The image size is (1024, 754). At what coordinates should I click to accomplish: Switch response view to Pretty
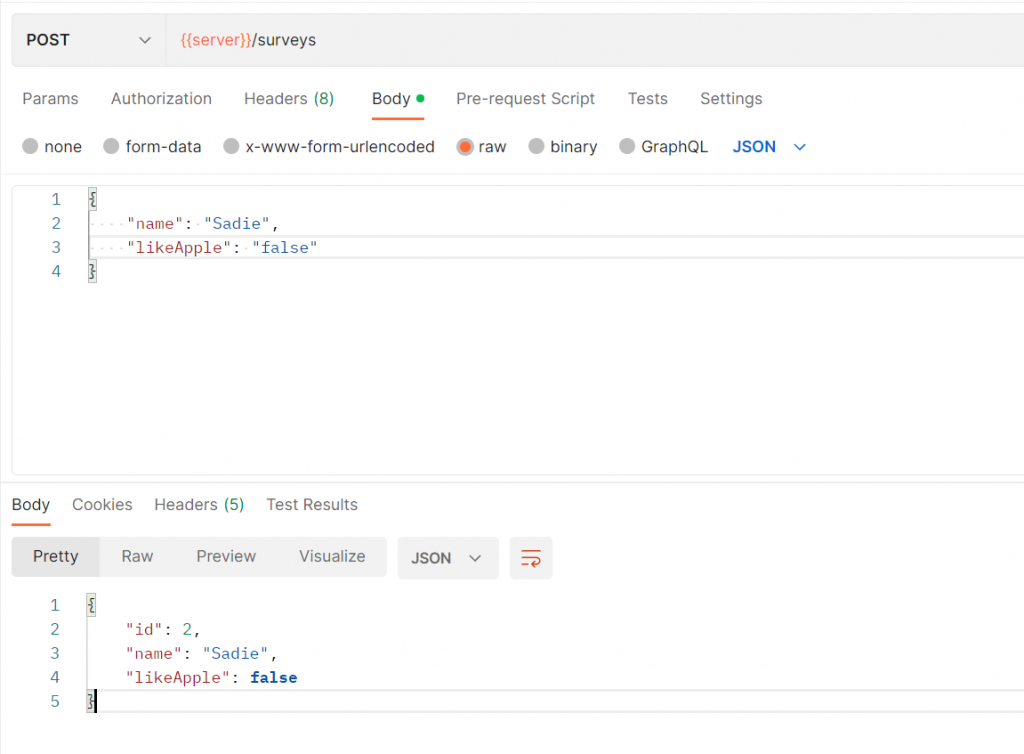[56, 557]
